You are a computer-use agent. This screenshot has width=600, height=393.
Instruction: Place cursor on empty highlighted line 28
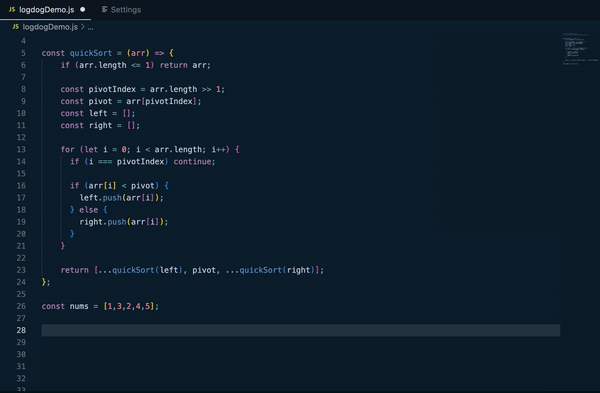[300, 330]
